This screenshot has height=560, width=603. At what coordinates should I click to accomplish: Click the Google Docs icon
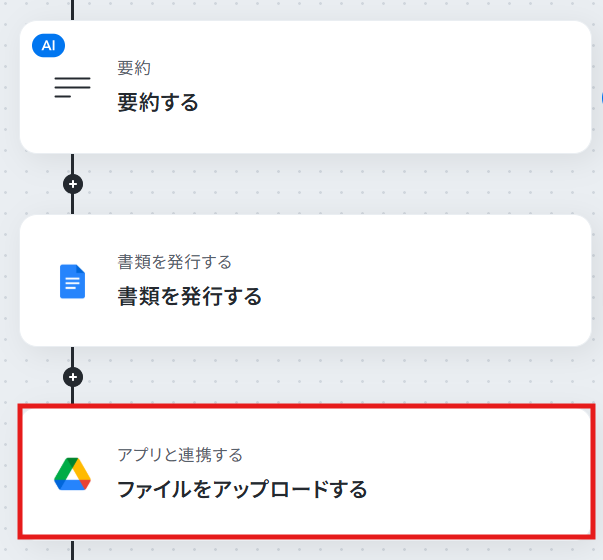click(72, 282)
